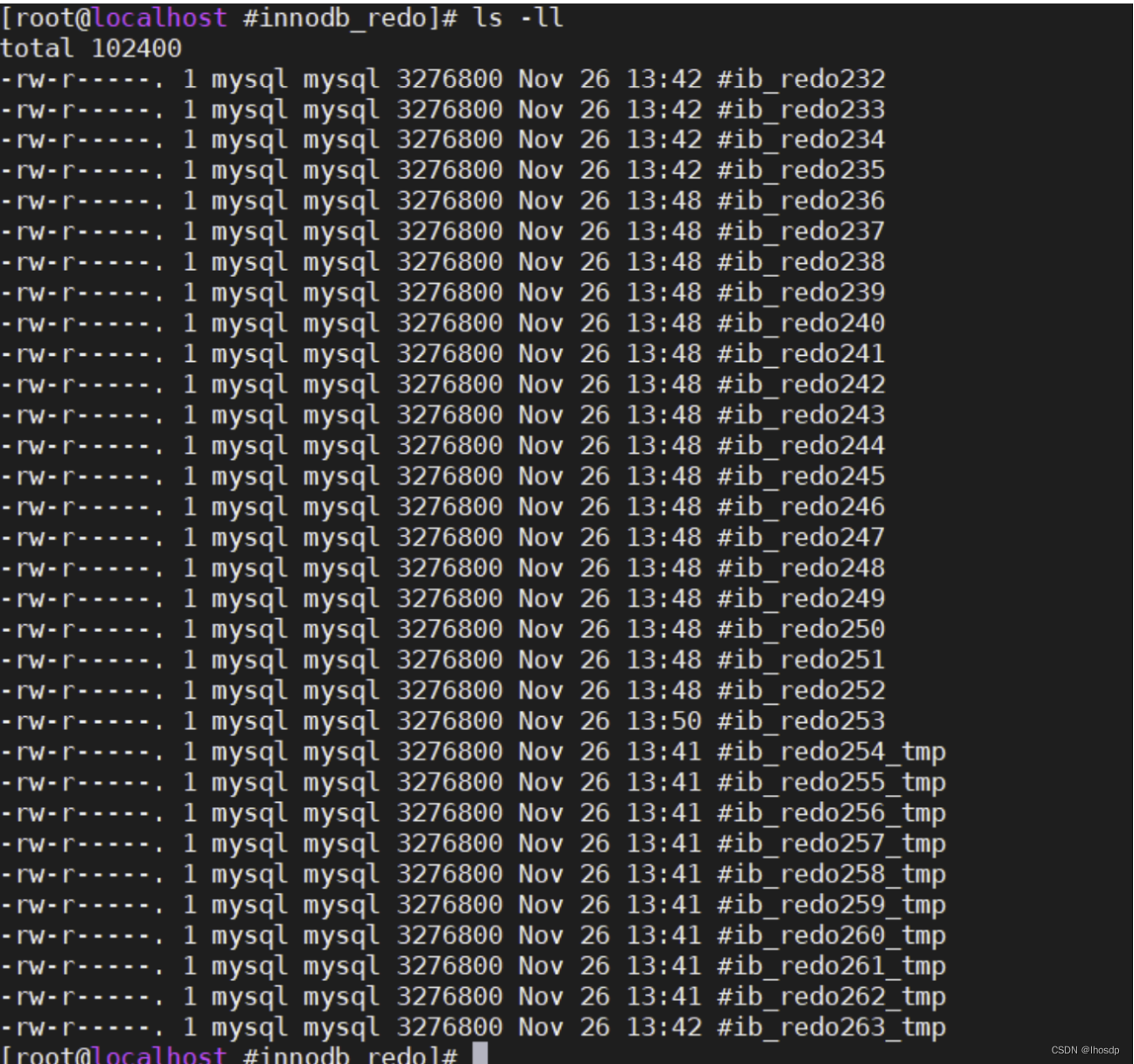Viewport: 1134px width, 1064px height.
Task: Click the 13:50 timestamp of #ib_redo253
Action: pyautogui.click(x=663, y=722)
